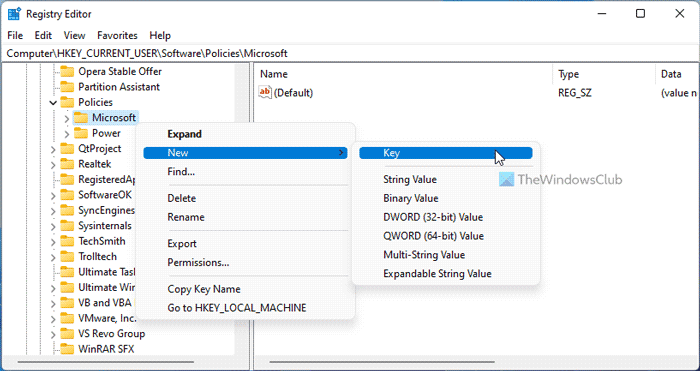
Task: Click the Registry Editor app icon in title bar
Action: [14, 14]
